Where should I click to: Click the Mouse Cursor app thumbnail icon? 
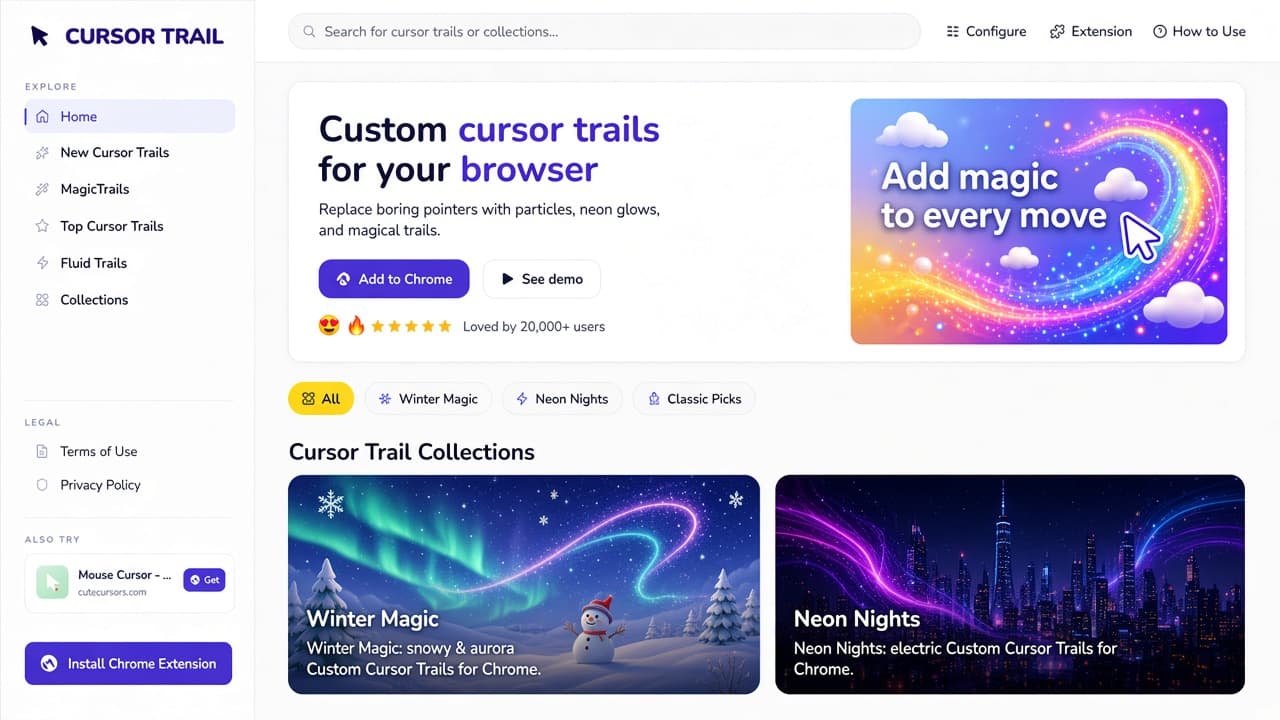(x=52, y=582)
